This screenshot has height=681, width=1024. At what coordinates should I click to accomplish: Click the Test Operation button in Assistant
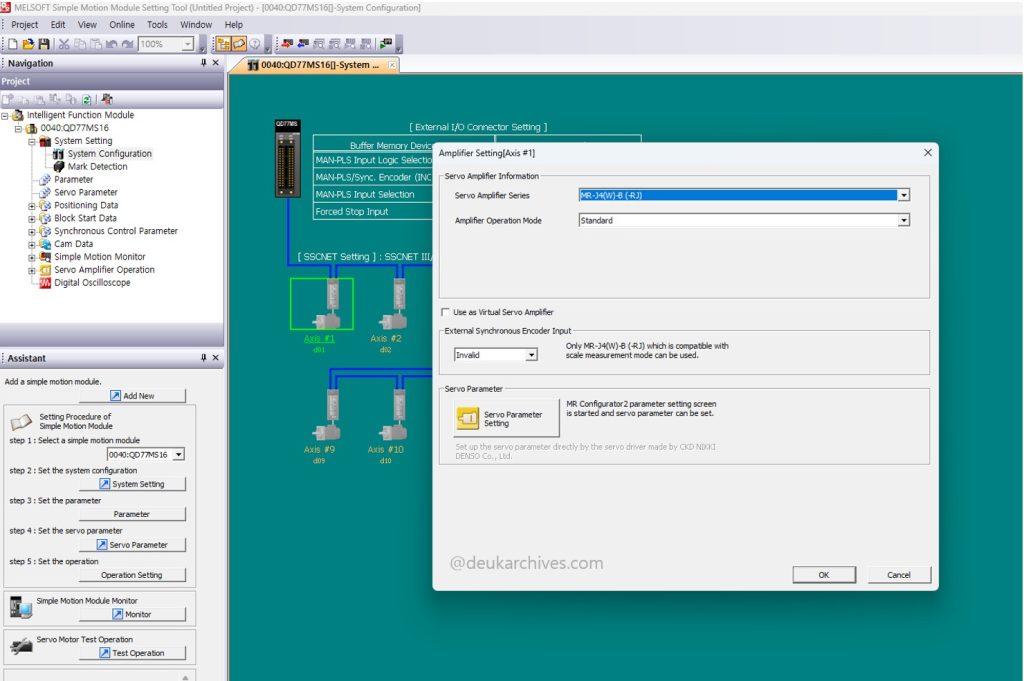(x=133, y=652)
